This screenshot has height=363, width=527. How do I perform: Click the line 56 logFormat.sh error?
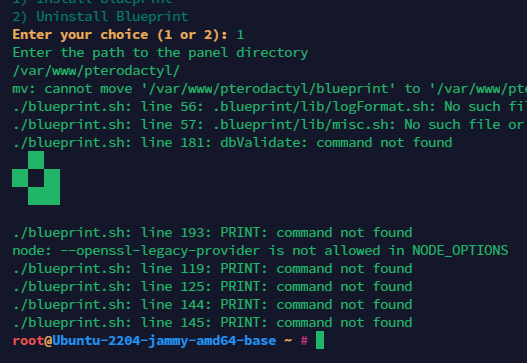pyautogui.click(x=270, y=107)
